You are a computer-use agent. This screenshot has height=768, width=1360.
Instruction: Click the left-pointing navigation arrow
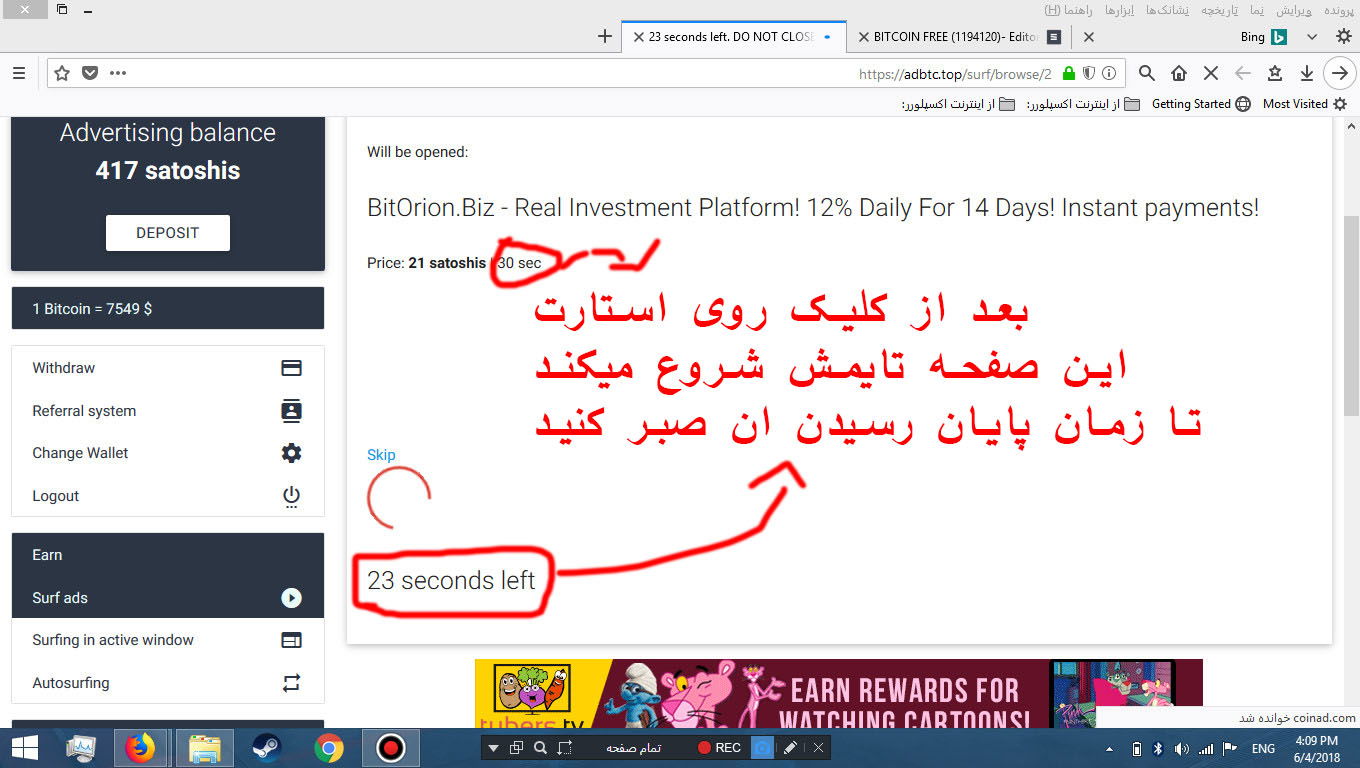[x=1243, y=73]
